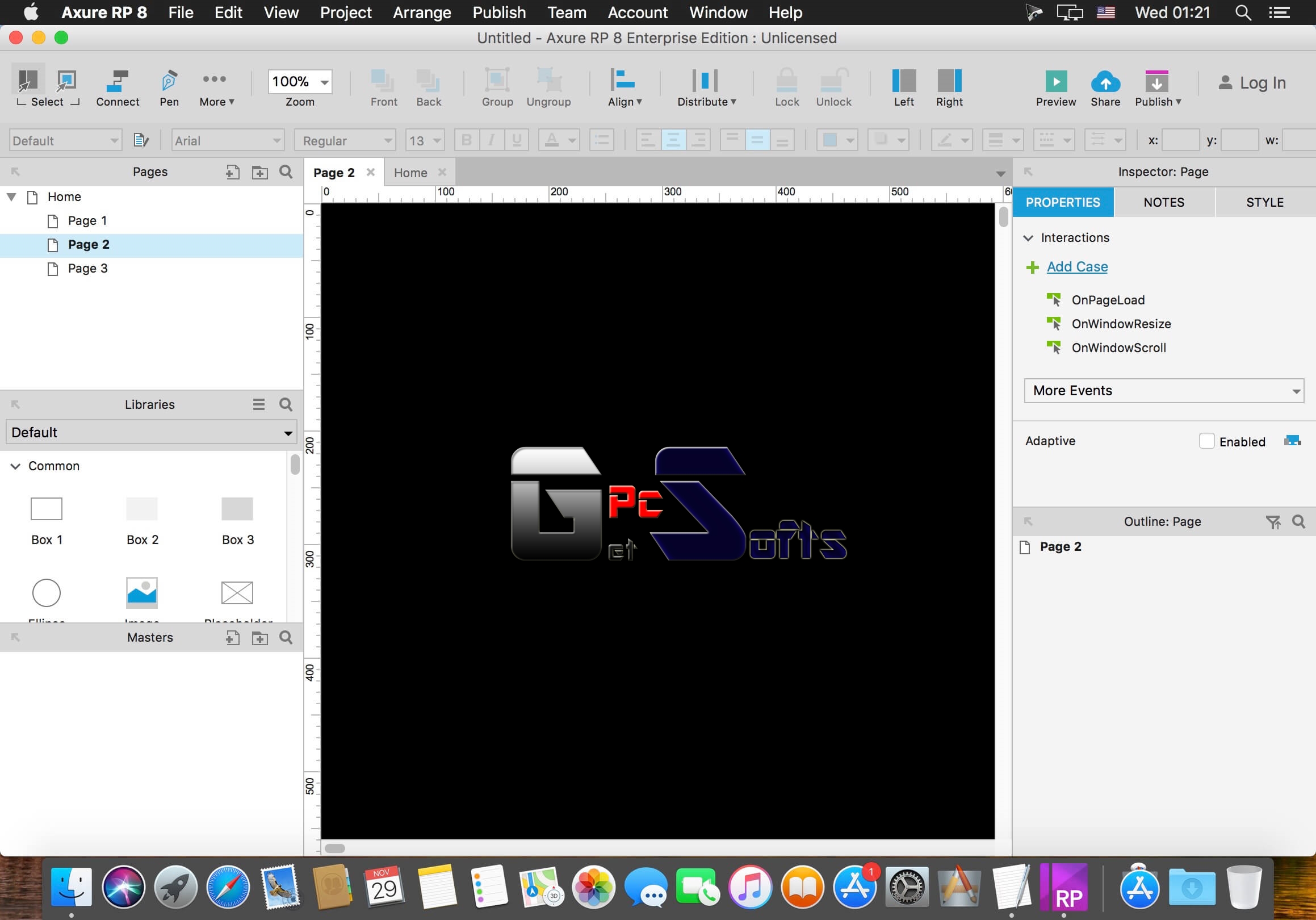Collapse the Common widgets section
The height and width of the screenshot is (920, 1316).
(x=15, y=466)
